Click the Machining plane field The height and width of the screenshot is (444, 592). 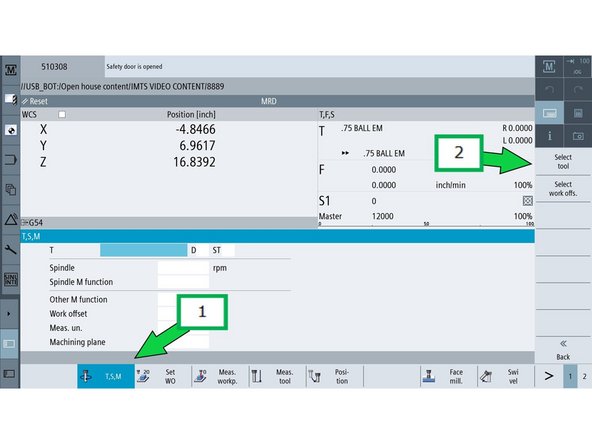[x=183, y=342]
